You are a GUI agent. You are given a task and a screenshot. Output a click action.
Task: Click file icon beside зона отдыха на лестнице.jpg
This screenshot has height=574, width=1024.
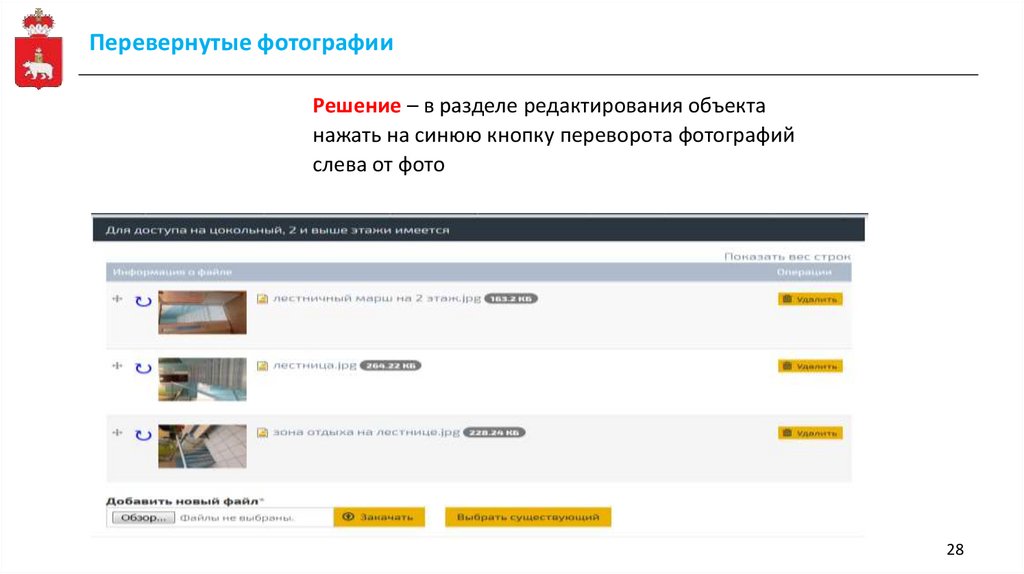pos(262,432)
